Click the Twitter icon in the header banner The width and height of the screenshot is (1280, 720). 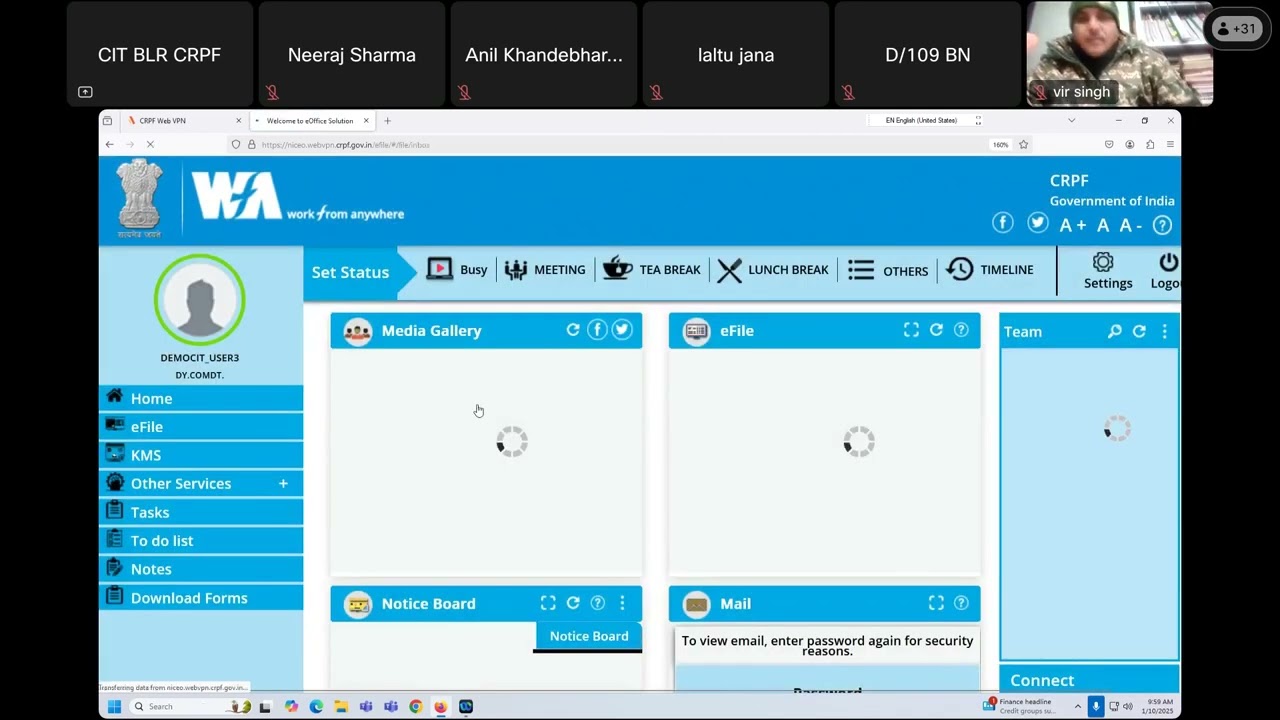pos(1038,223)
